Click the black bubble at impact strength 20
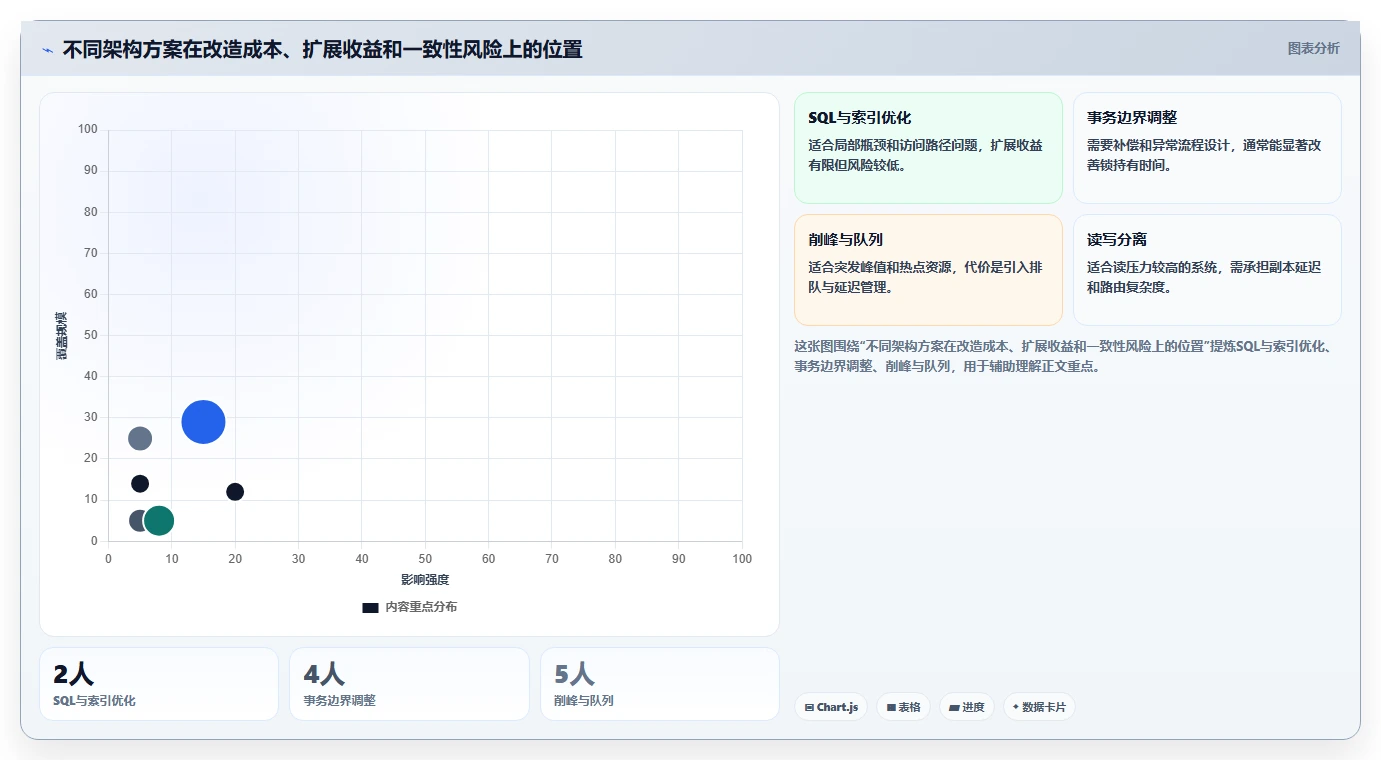This screenshot has width=1381, height=760. (x=235, y=492)
